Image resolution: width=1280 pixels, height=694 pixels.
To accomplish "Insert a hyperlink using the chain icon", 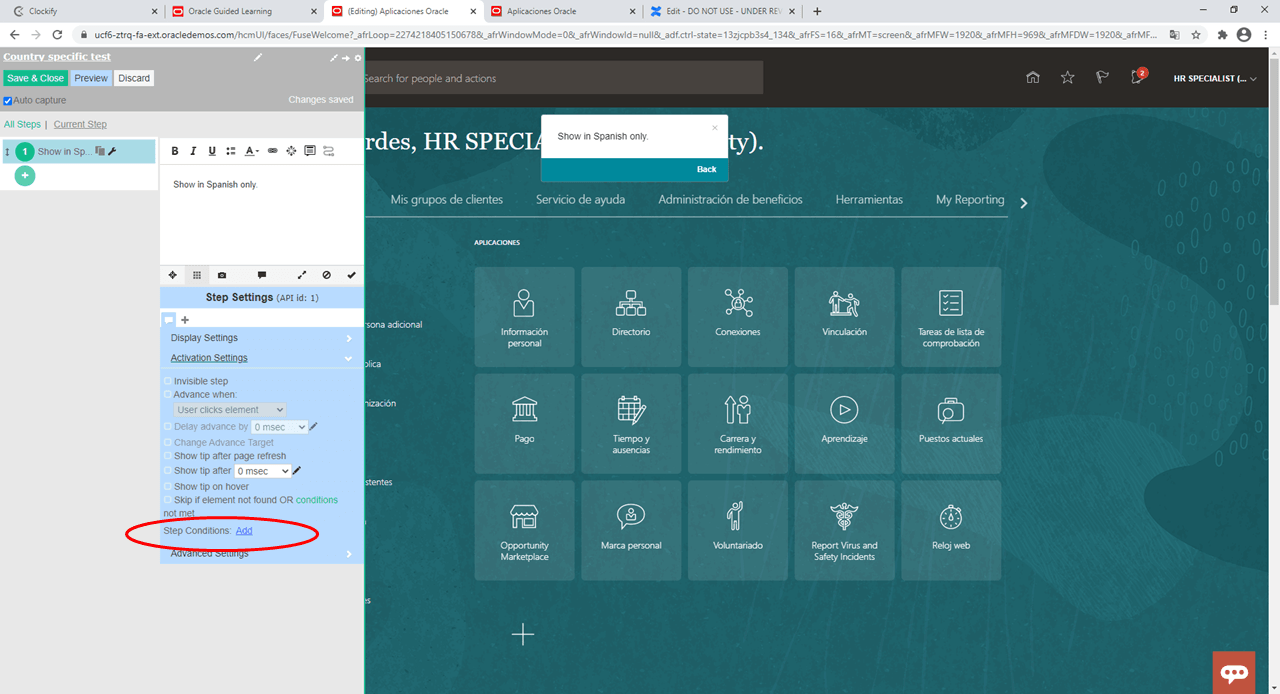I will click(x=272, y=151).
